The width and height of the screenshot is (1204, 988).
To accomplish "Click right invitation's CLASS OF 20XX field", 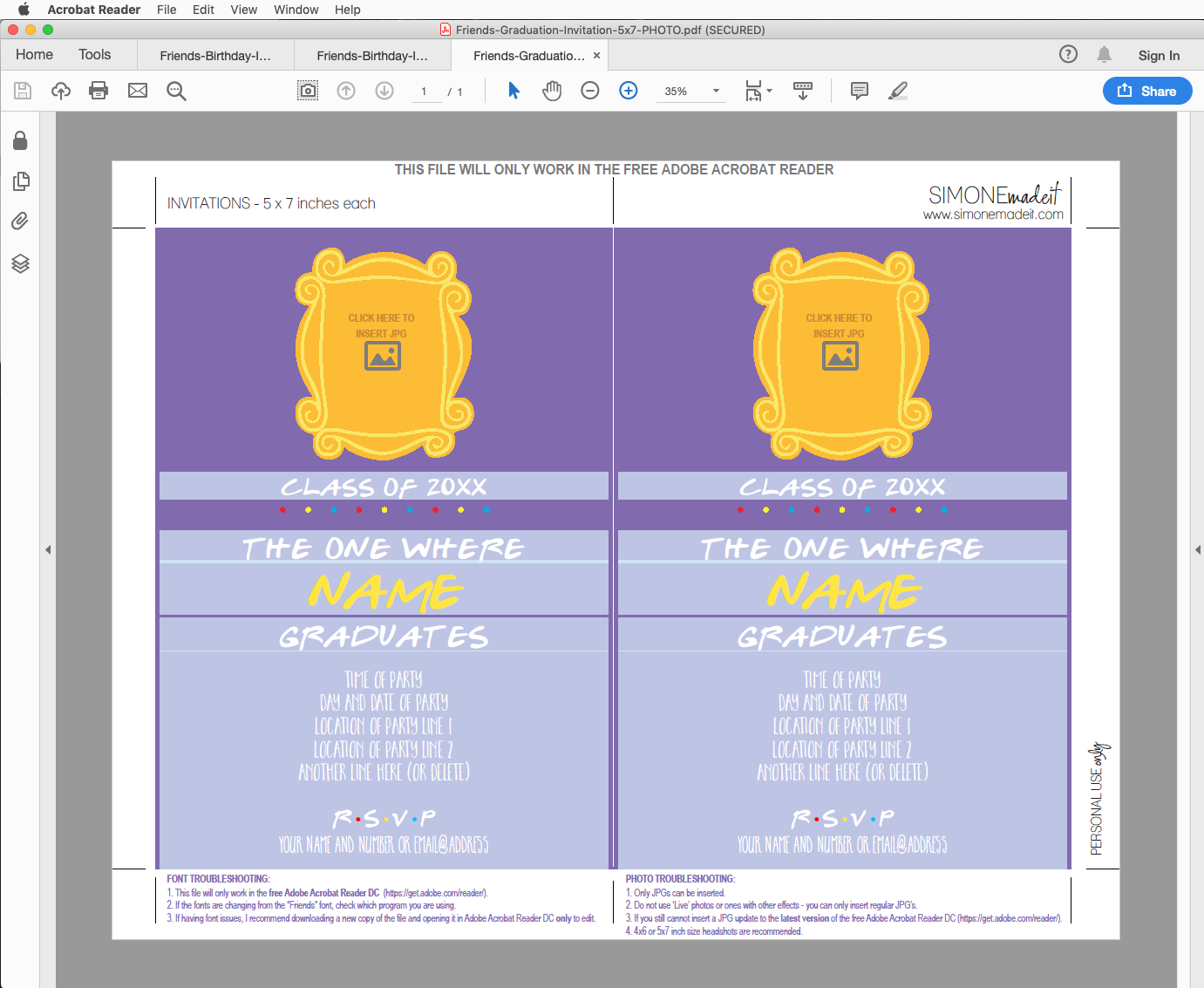I will coord(842,486).
